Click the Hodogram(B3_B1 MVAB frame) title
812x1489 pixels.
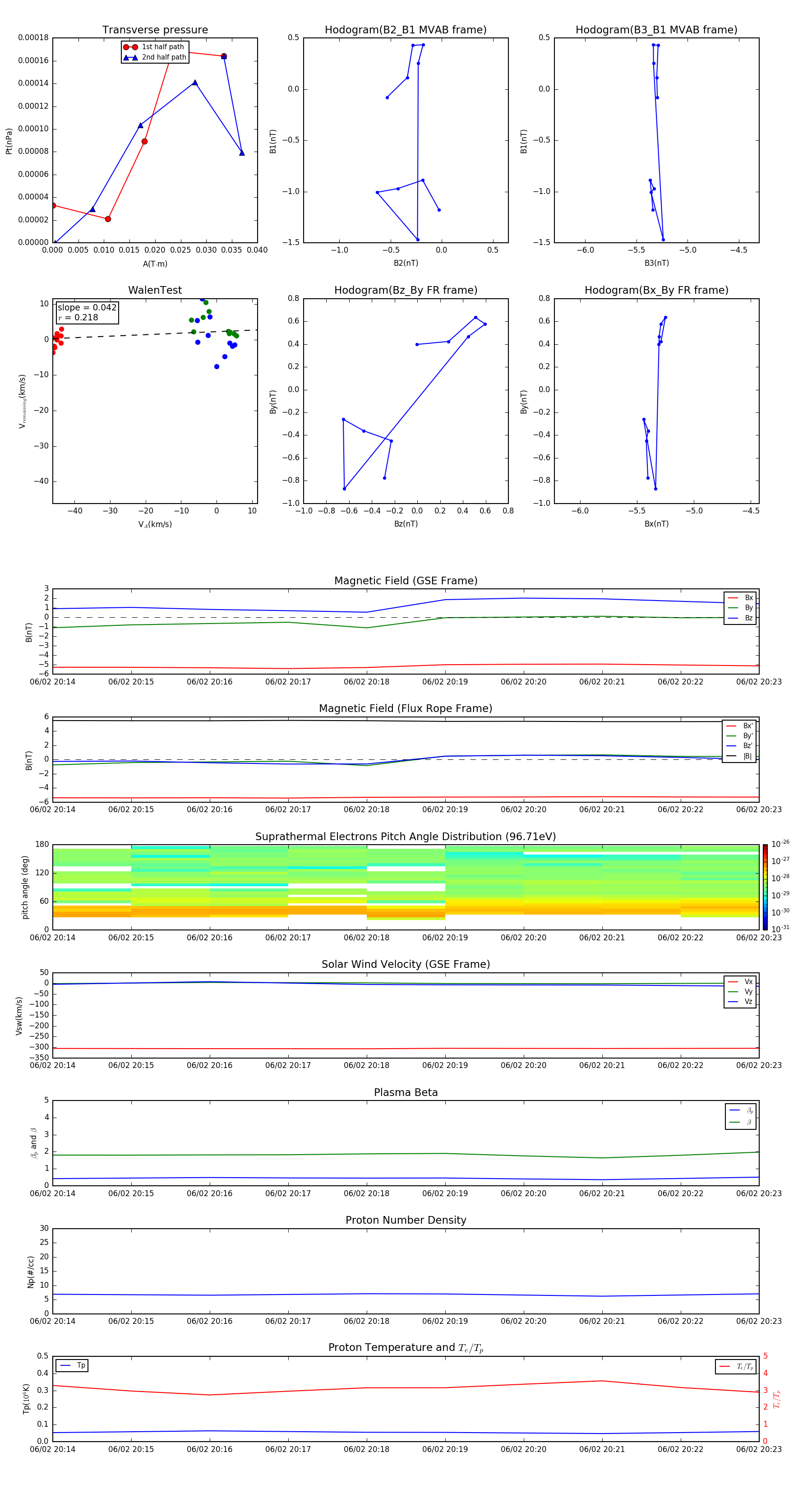656,30
